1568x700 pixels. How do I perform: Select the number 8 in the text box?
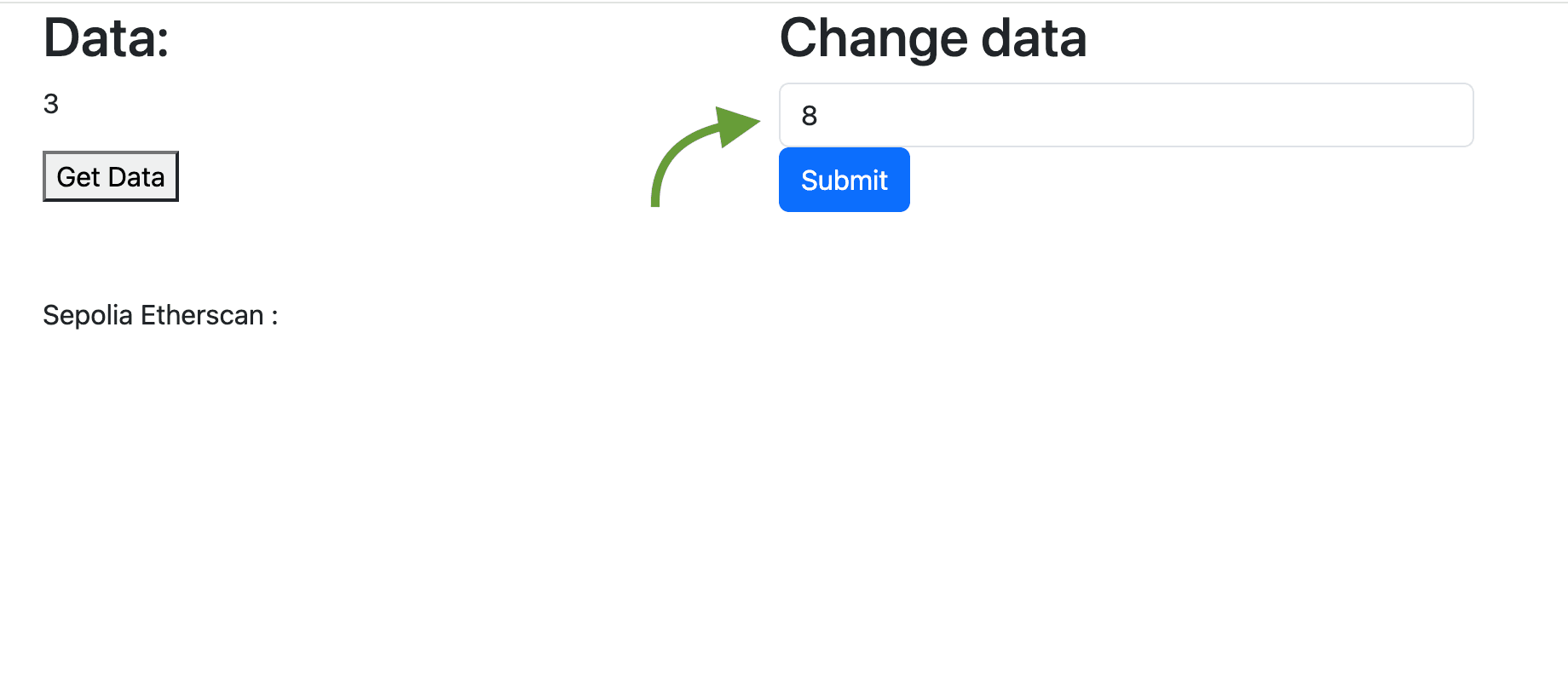[810, 115]
